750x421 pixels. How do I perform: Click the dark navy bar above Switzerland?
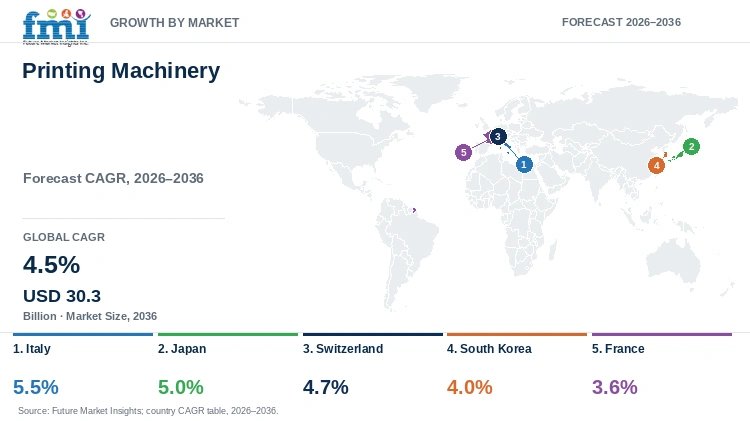coord(373,334)
